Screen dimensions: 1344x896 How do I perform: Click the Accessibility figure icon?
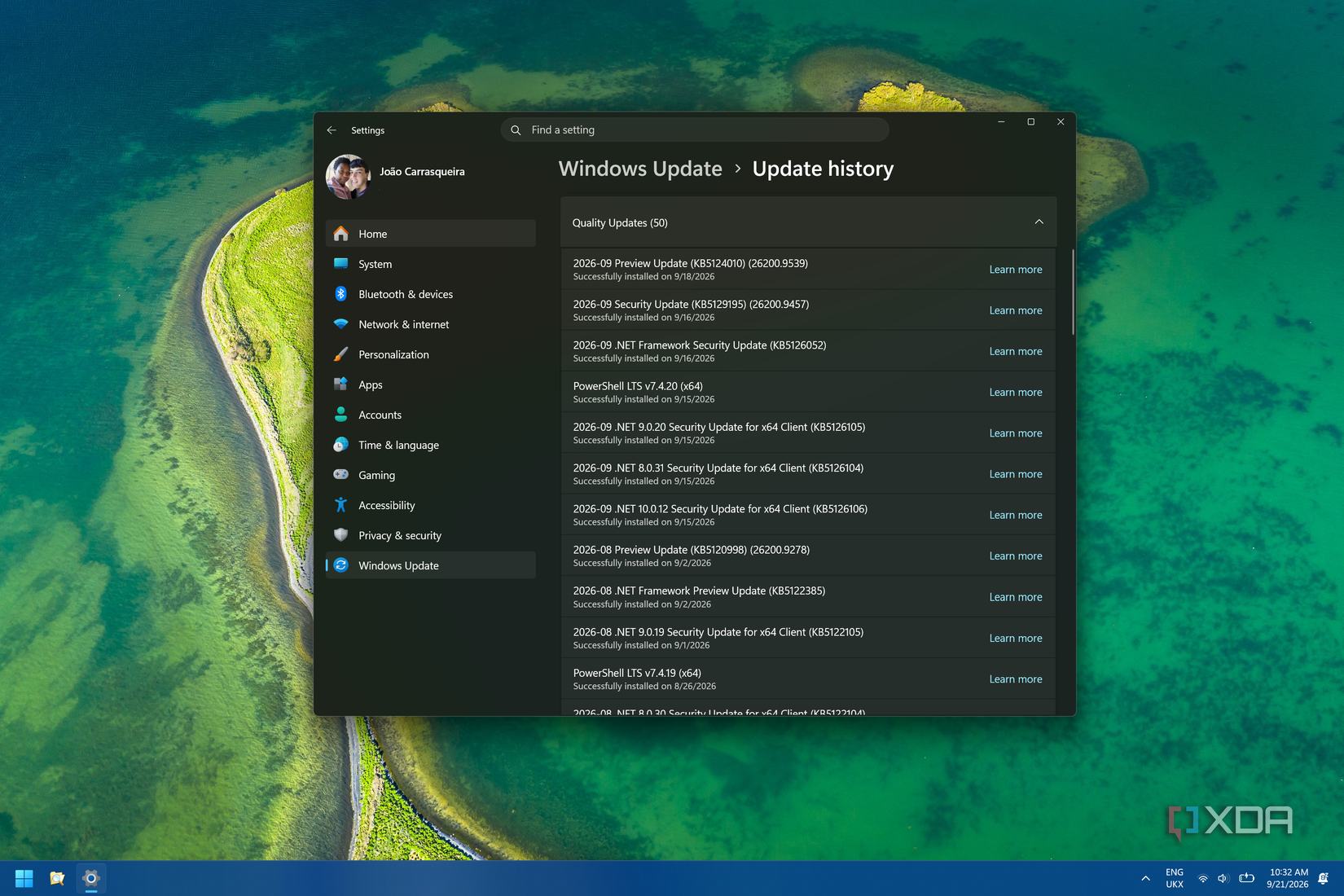point(341,505)
